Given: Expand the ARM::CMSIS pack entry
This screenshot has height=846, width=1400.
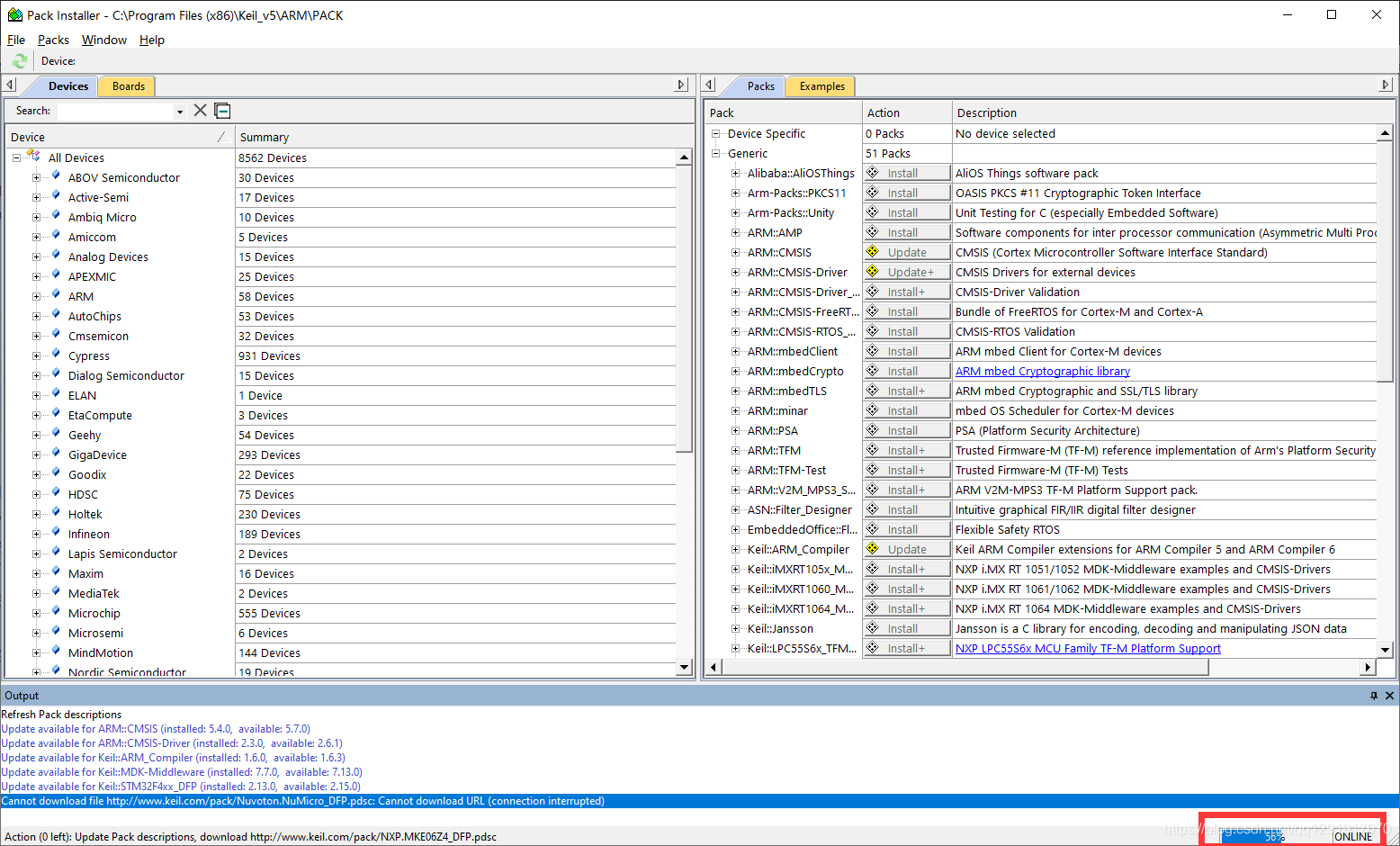Looking at the screenshot, I should (736, 252).
